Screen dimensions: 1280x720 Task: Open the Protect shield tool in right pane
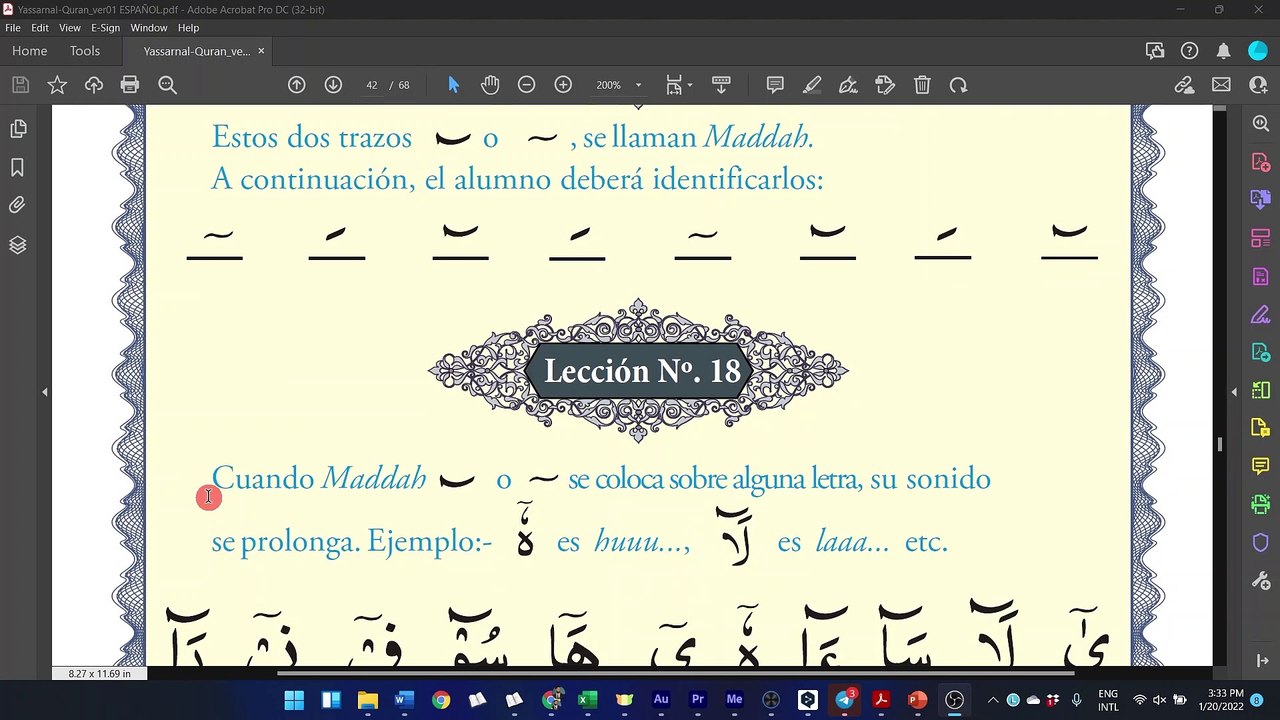pos(1260,543)
